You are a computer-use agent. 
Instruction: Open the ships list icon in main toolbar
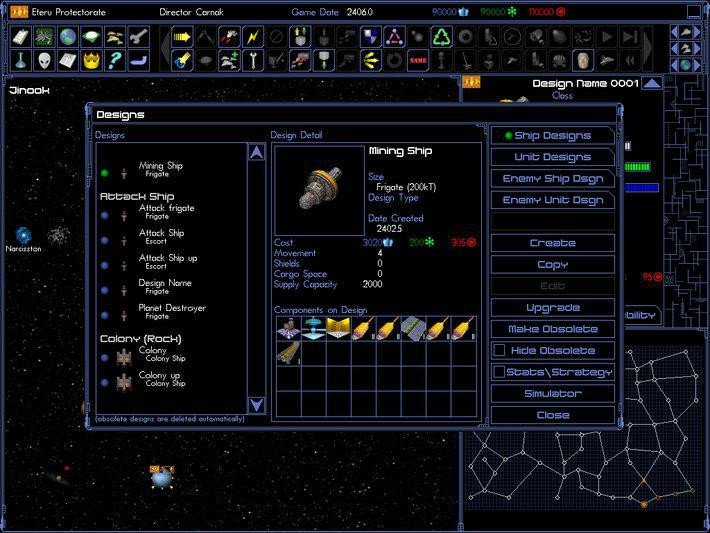[x=115, y=37]
